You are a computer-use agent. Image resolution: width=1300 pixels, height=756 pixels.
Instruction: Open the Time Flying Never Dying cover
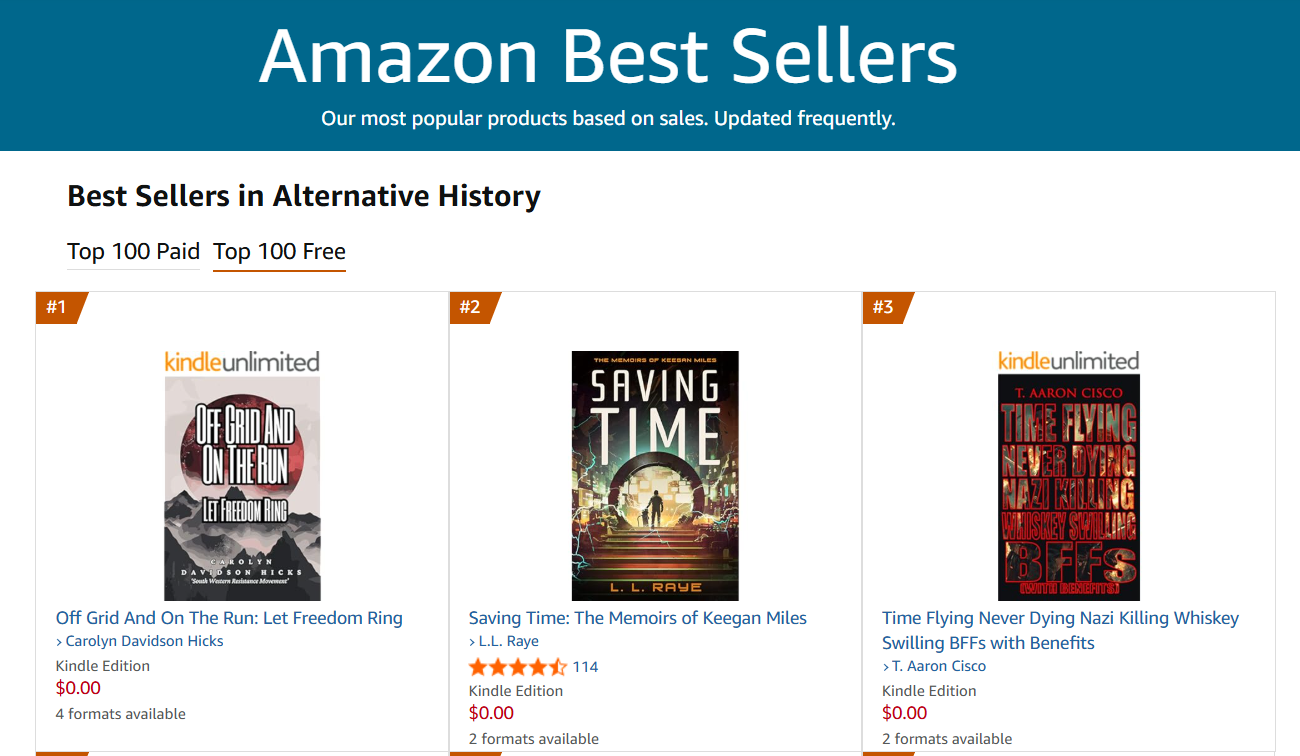coord(1068,488)
